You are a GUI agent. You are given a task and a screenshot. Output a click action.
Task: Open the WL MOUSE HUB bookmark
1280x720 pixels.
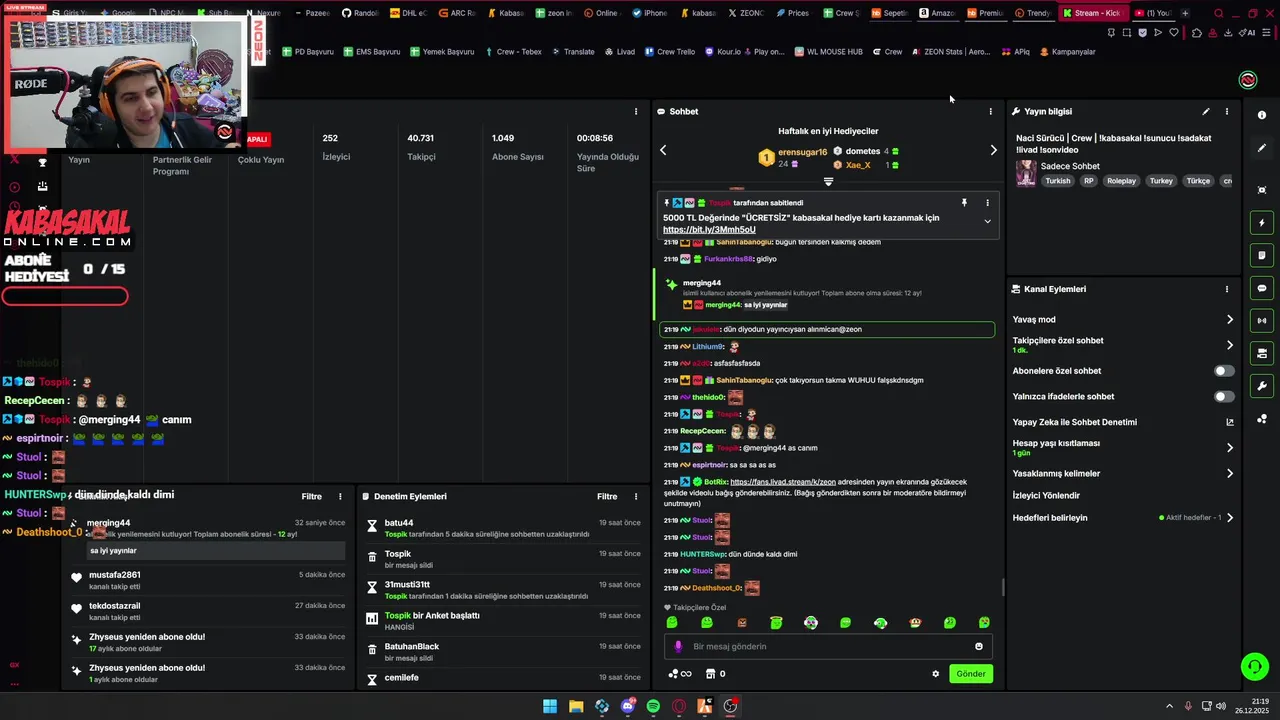coord(828,52)
